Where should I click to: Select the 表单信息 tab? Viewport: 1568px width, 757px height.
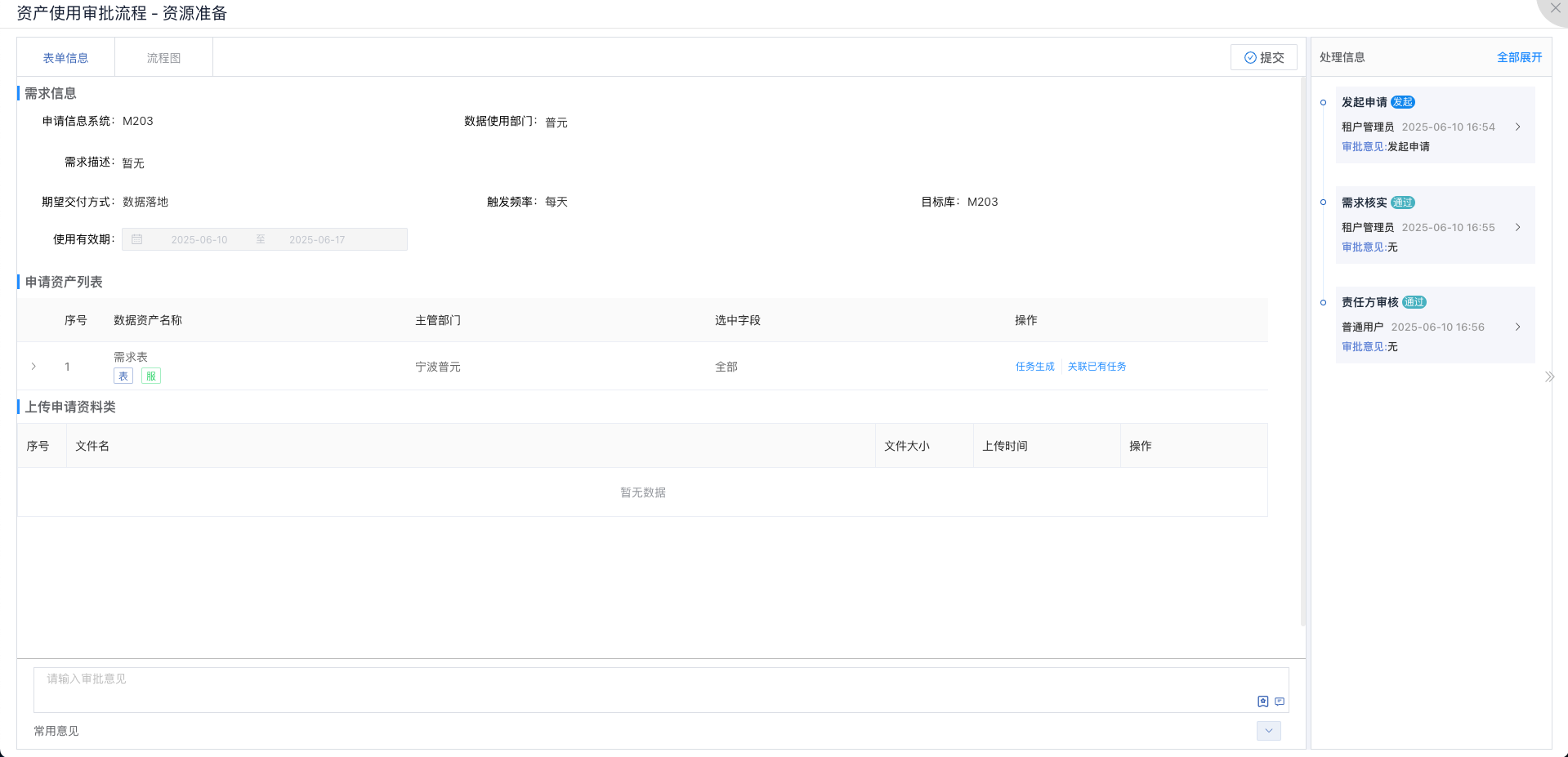65,58
